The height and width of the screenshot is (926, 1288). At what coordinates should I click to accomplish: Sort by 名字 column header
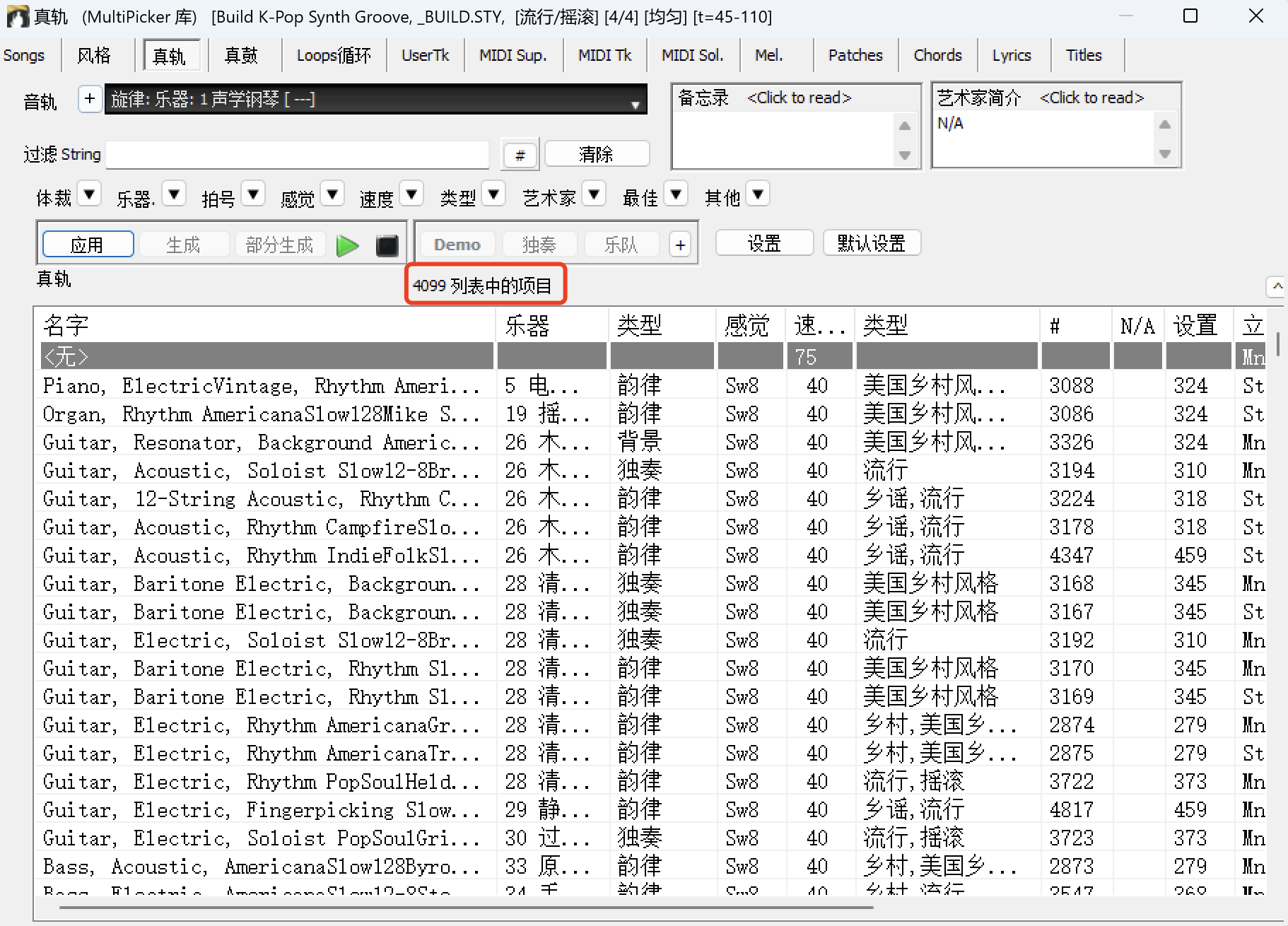(266, 325)
